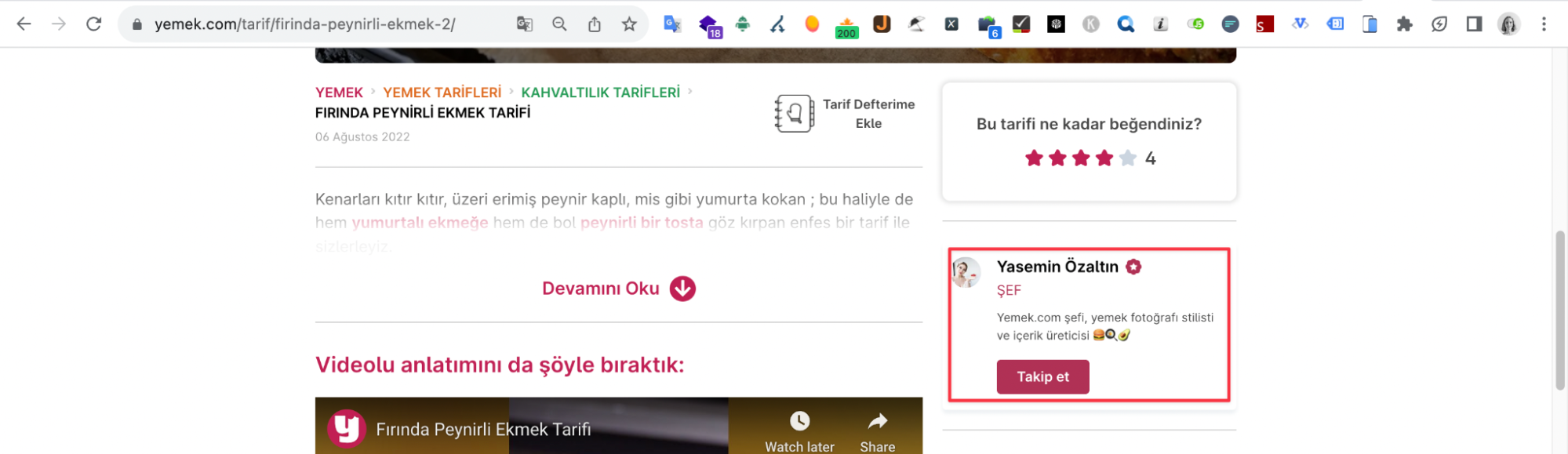Rate the recipe three stars
The image size is (1568, 454).
click(1081, 158)
